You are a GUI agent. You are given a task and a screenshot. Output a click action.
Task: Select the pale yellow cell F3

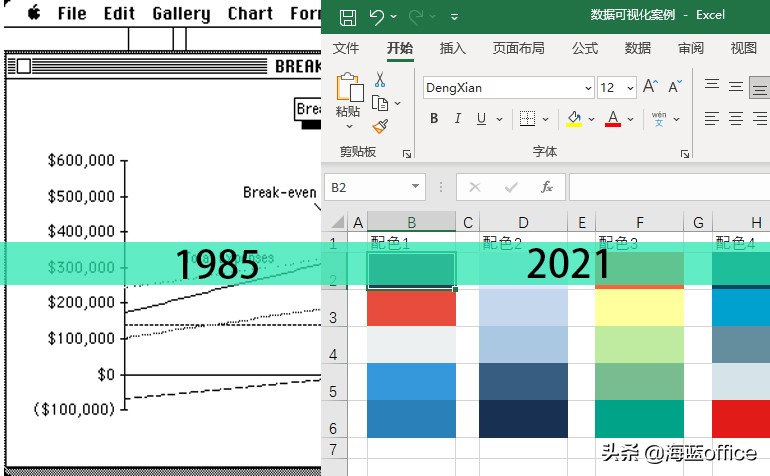639,308
